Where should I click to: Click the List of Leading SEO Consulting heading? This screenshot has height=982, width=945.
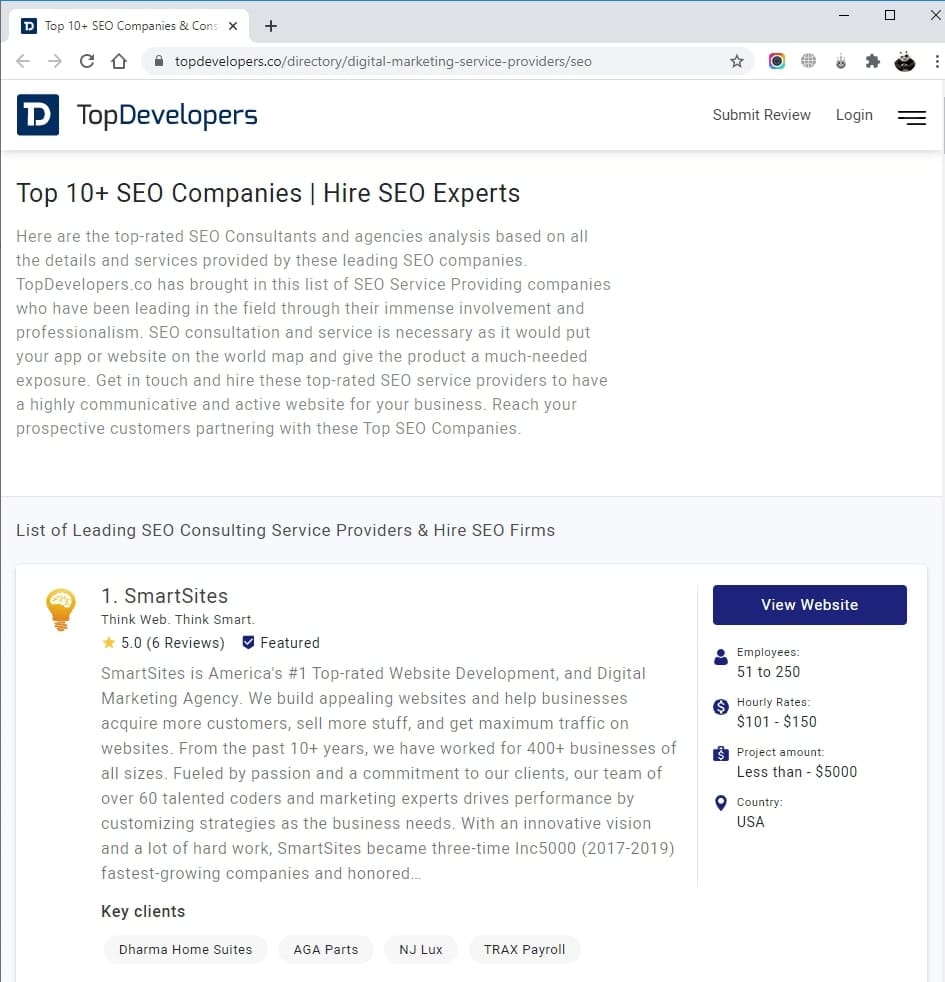[286, 530]
